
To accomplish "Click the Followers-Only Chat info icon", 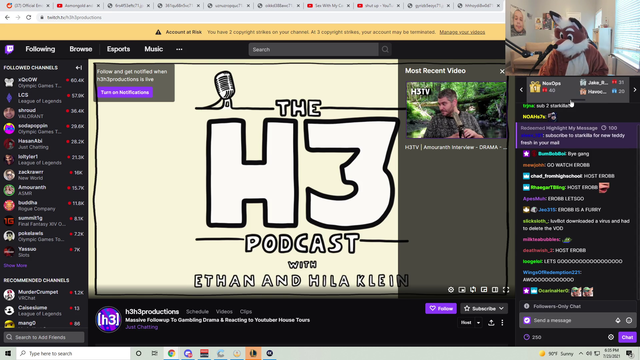I will click(x=527, y=306).
